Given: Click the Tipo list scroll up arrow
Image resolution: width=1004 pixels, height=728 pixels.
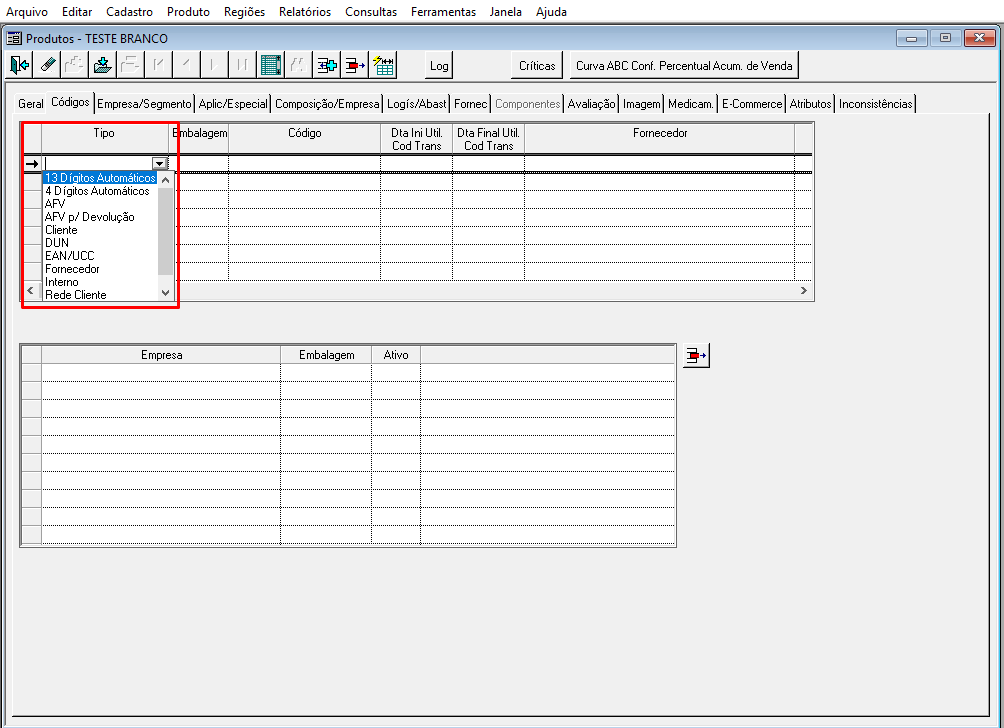Looking at the screenshot, I should tap(165, 180).
